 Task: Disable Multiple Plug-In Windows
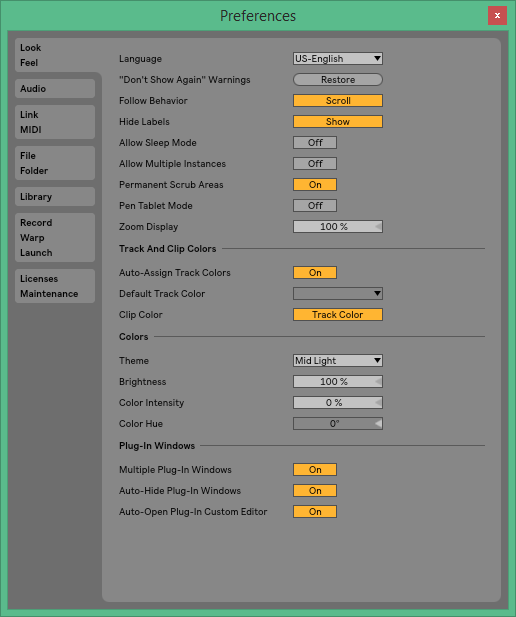pos(315,469)
